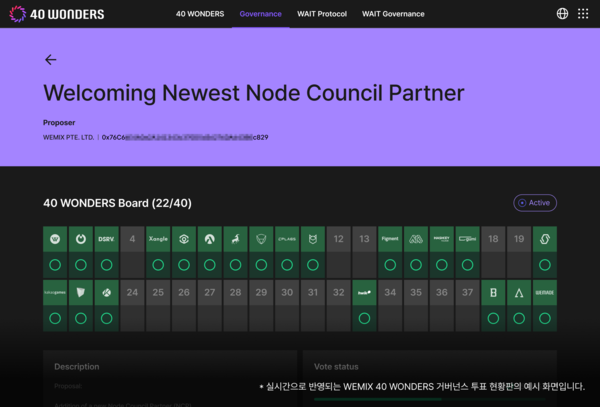The width and height of the screenshot is (600, 407).
Task: Click the vote circle under DSRV
Action: pyautogui.click(x=107, y=265)
